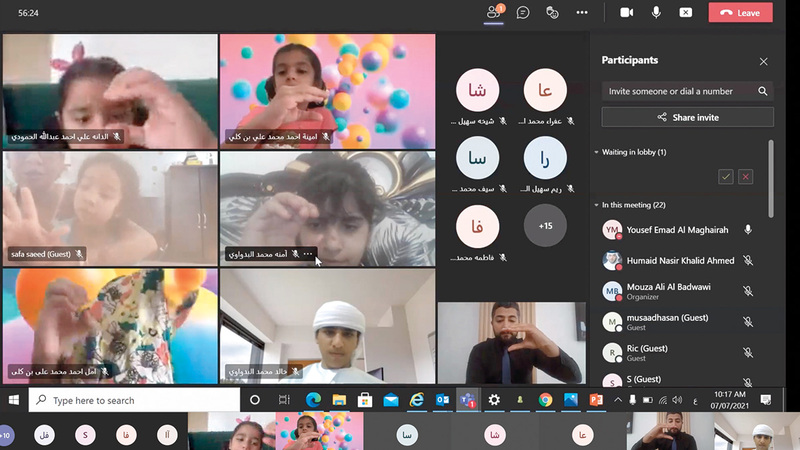Toggle the microphone mute button
Viewport: 800px width, 450px height.
point(656,12)
